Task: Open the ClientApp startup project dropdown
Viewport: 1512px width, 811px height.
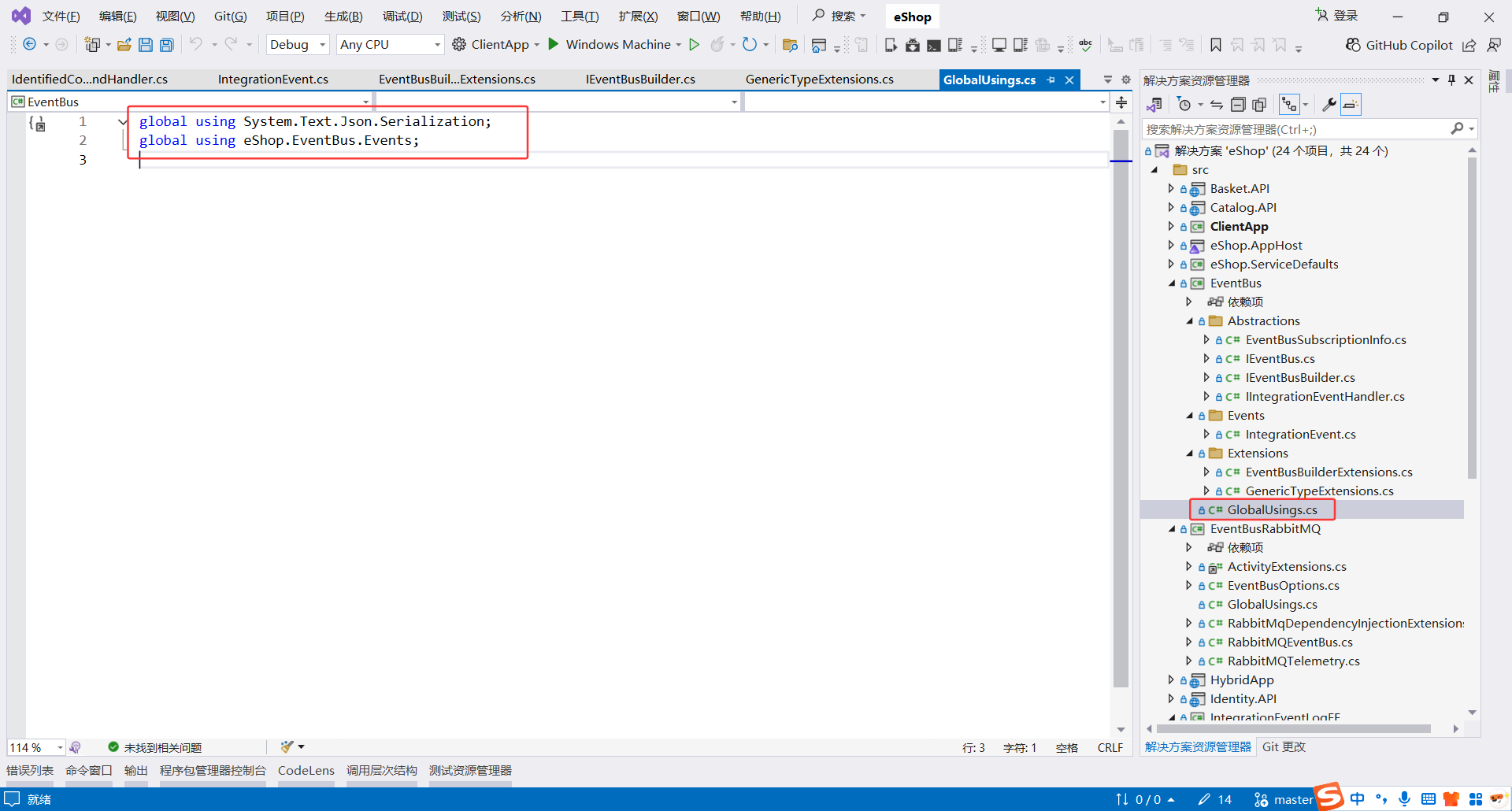Action: (537, 45)
